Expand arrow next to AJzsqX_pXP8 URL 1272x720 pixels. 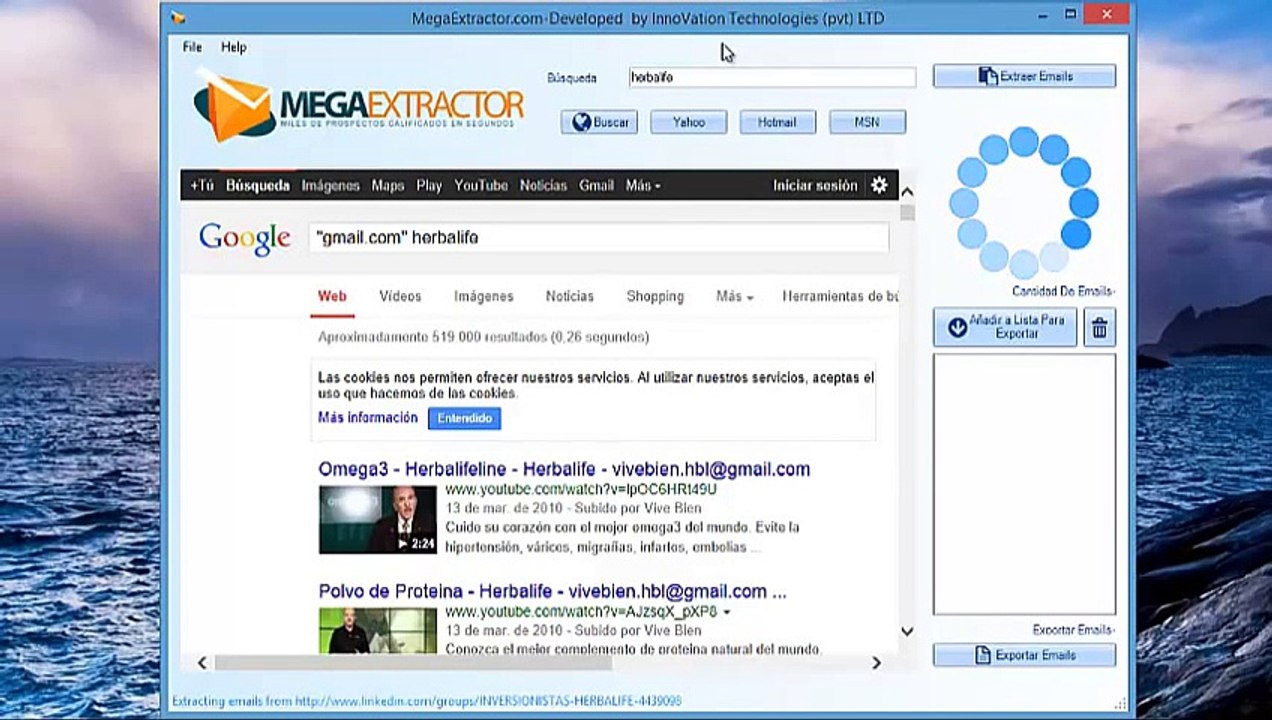(727, 612)
